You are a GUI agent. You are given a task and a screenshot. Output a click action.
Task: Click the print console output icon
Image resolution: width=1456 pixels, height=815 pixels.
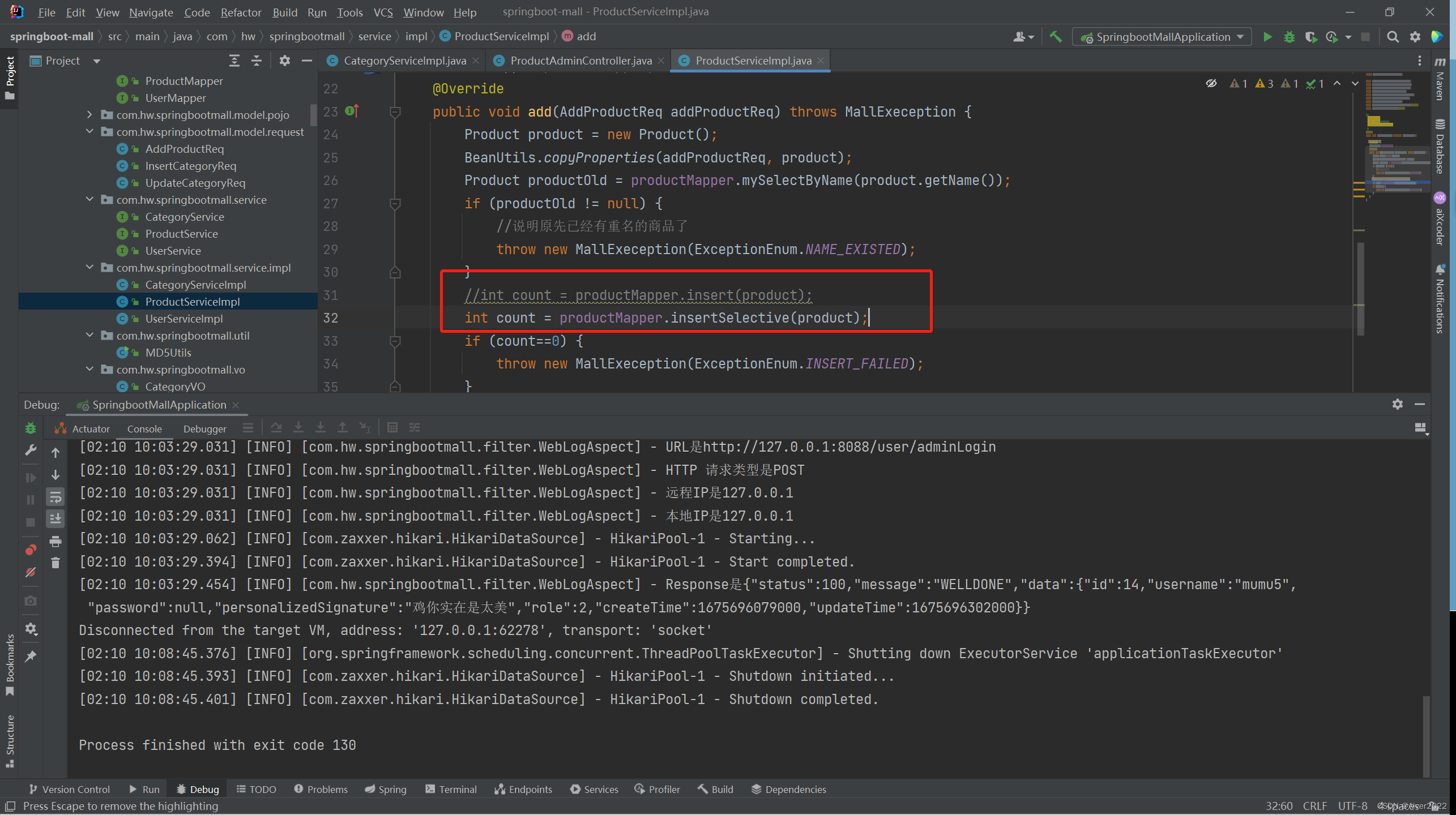[55, 542]
